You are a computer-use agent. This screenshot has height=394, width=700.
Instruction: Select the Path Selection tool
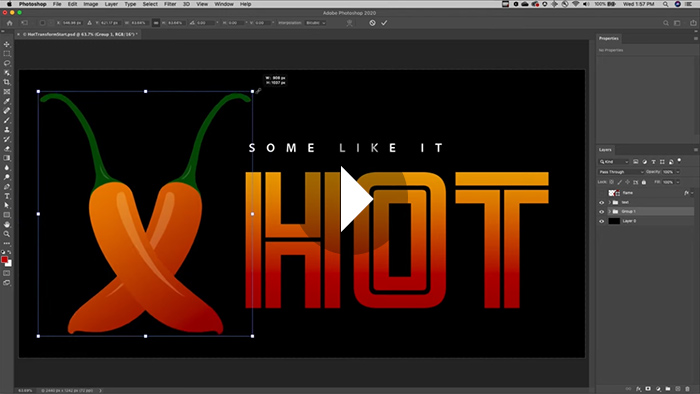(7, 206)
